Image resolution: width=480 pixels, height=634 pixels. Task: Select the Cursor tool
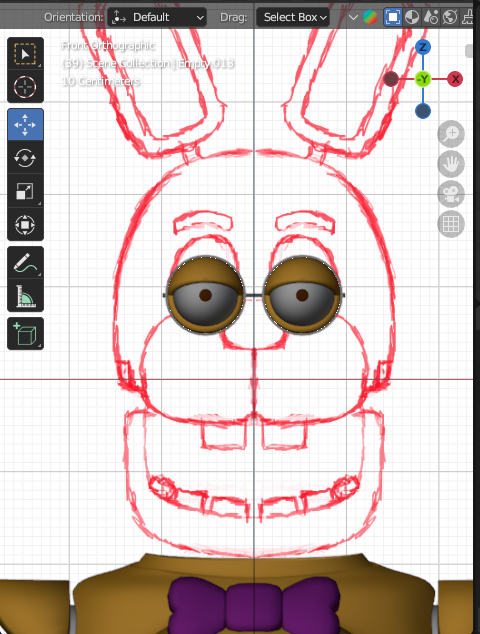(x=25, y=87)
